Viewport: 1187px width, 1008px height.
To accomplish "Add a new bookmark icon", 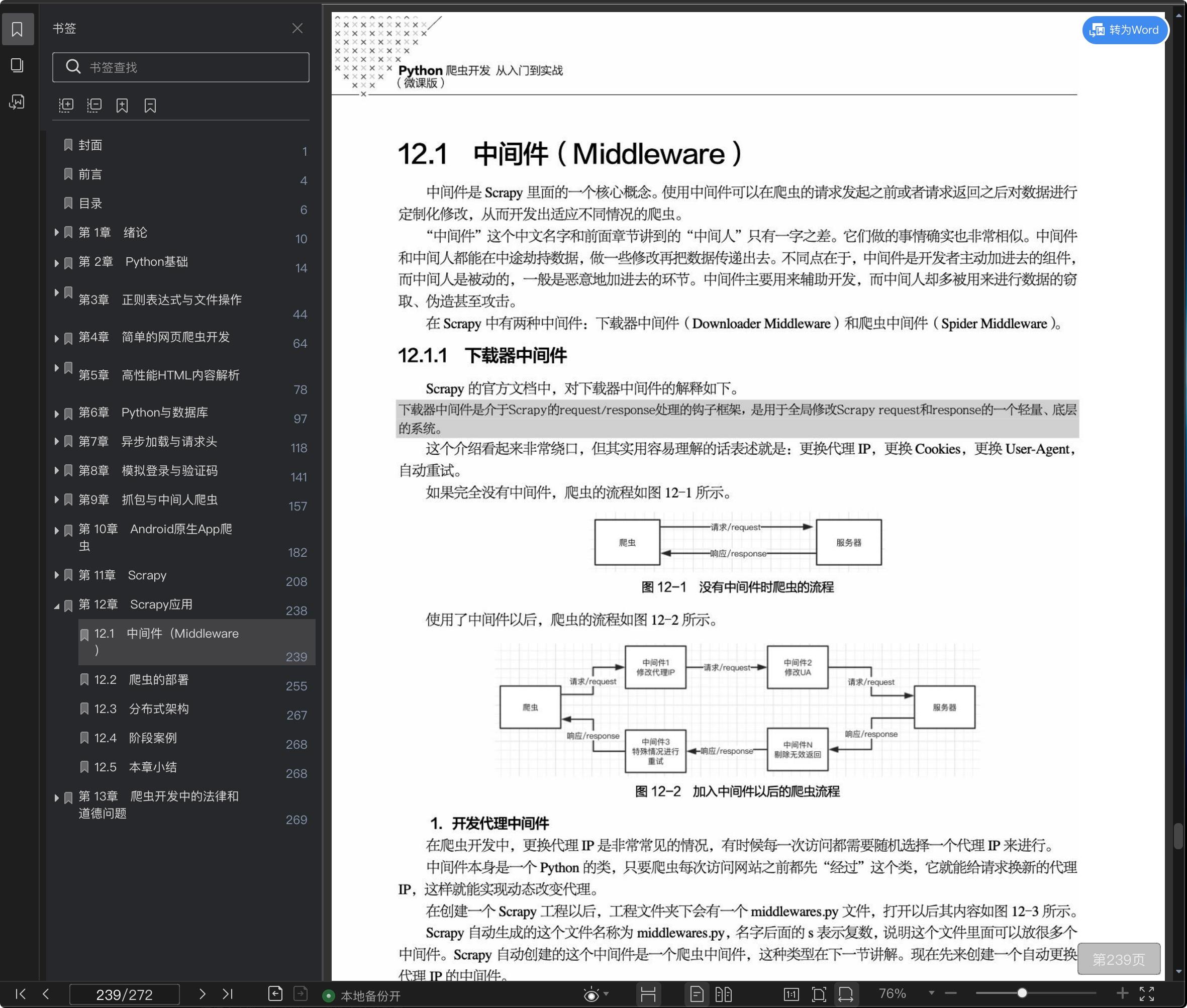I will tap(122, 105).
